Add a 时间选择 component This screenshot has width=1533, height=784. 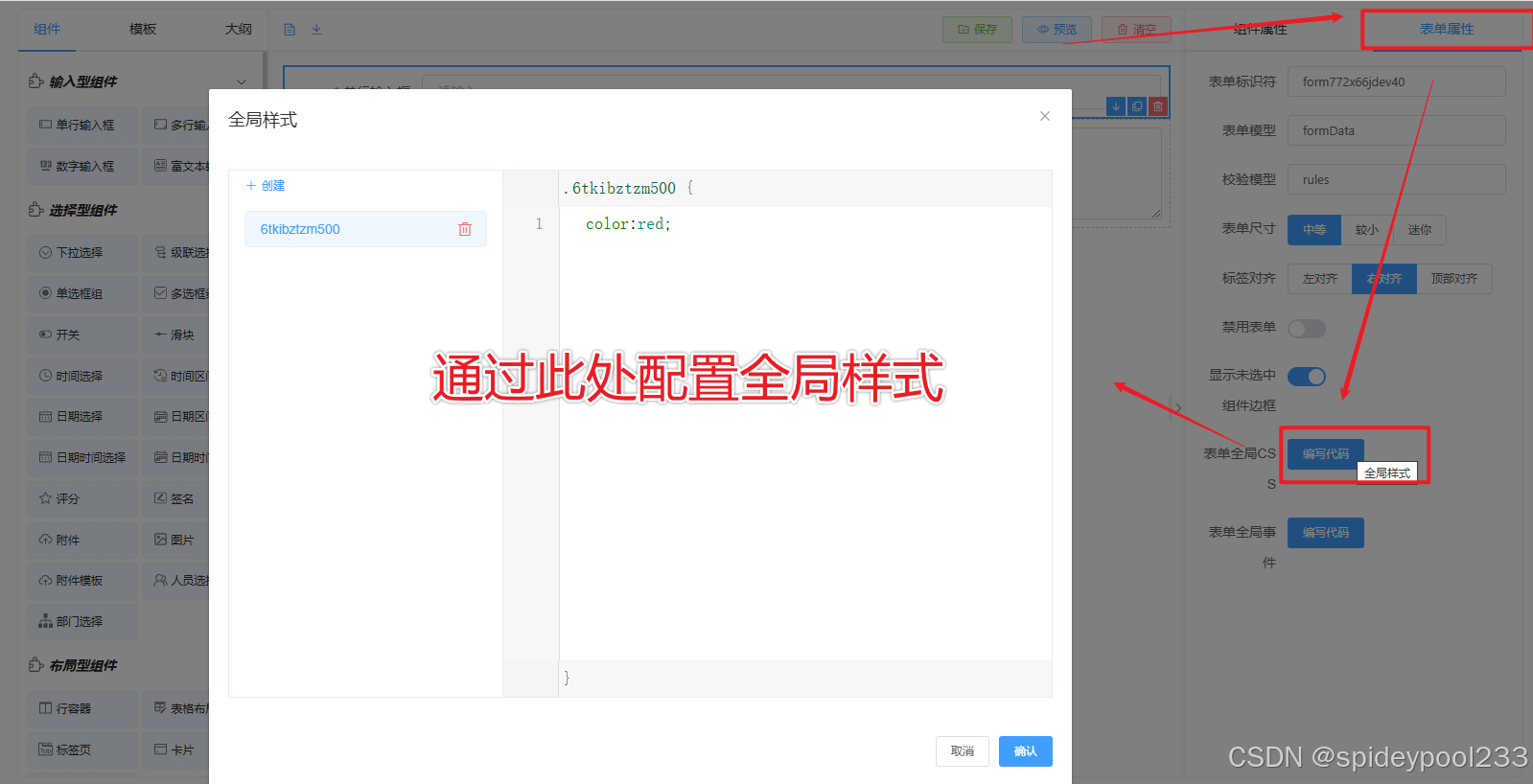coord(82,376)
